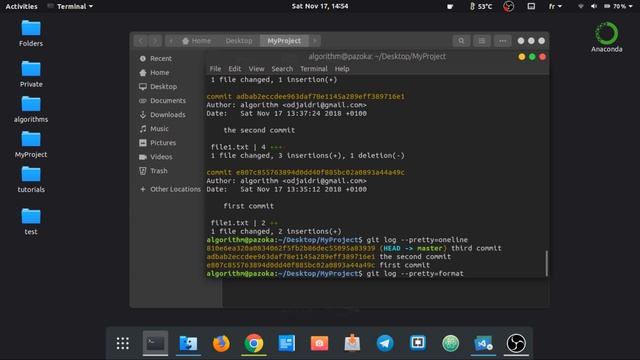
Task: Open Other Locations in sidebar
Action: coord(170,189)
